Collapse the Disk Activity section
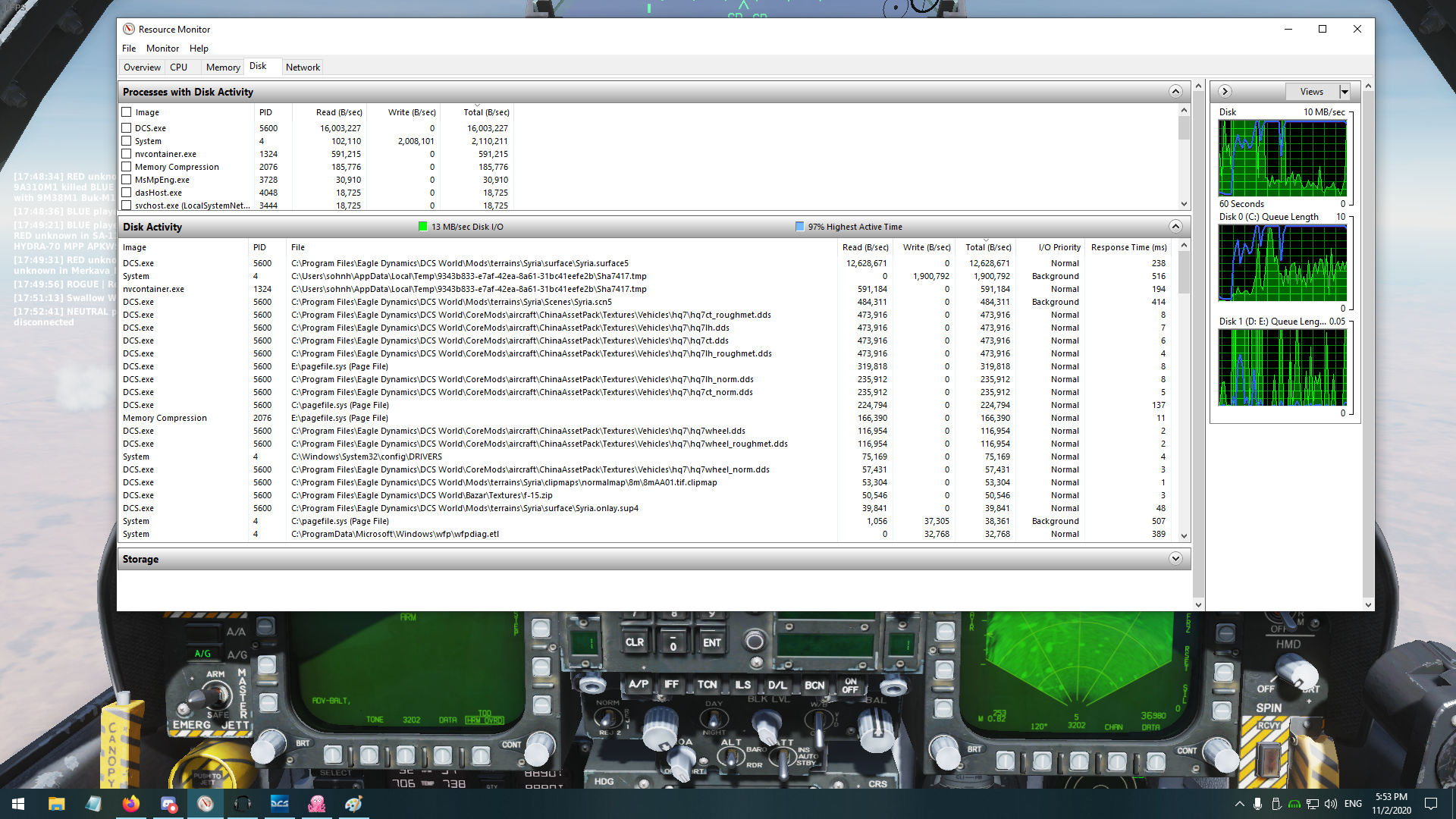Screen dimensions: 1456x819 [x=1175, y=227]
